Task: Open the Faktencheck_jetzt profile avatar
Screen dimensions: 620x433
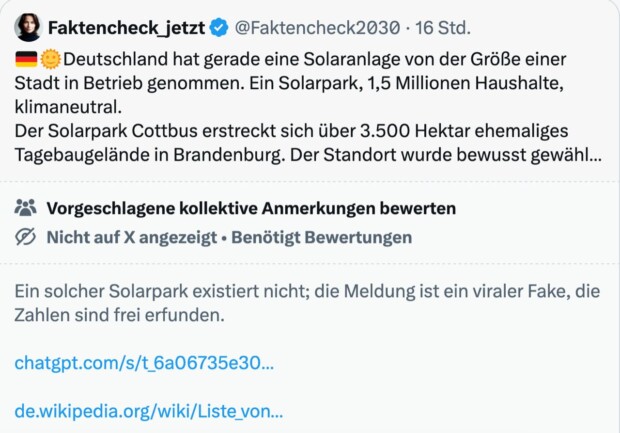Action: click(x=28, y=28)
